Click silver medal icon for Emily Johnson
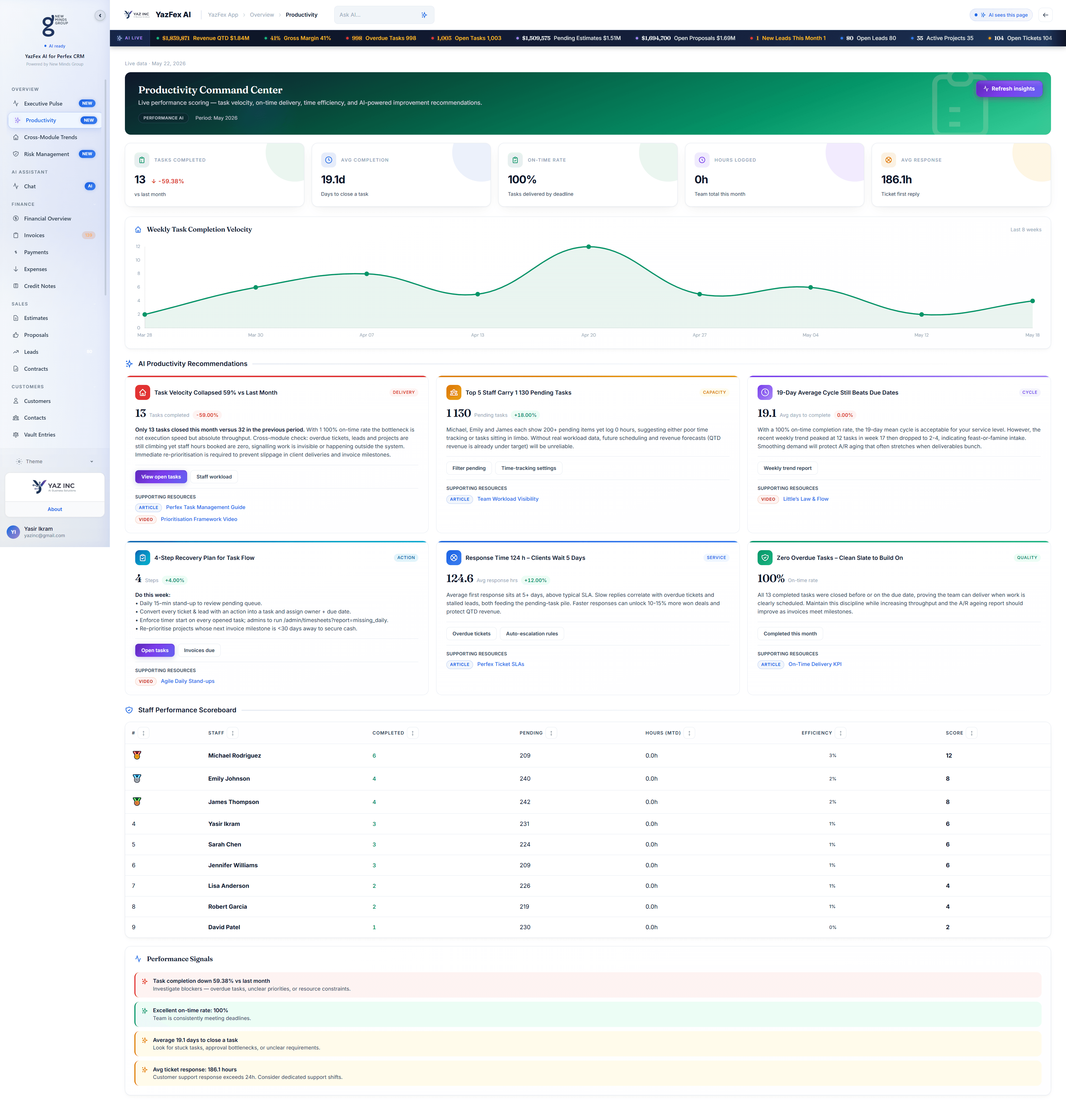This screenshot has width=1066, height=1120. (137, 778)
